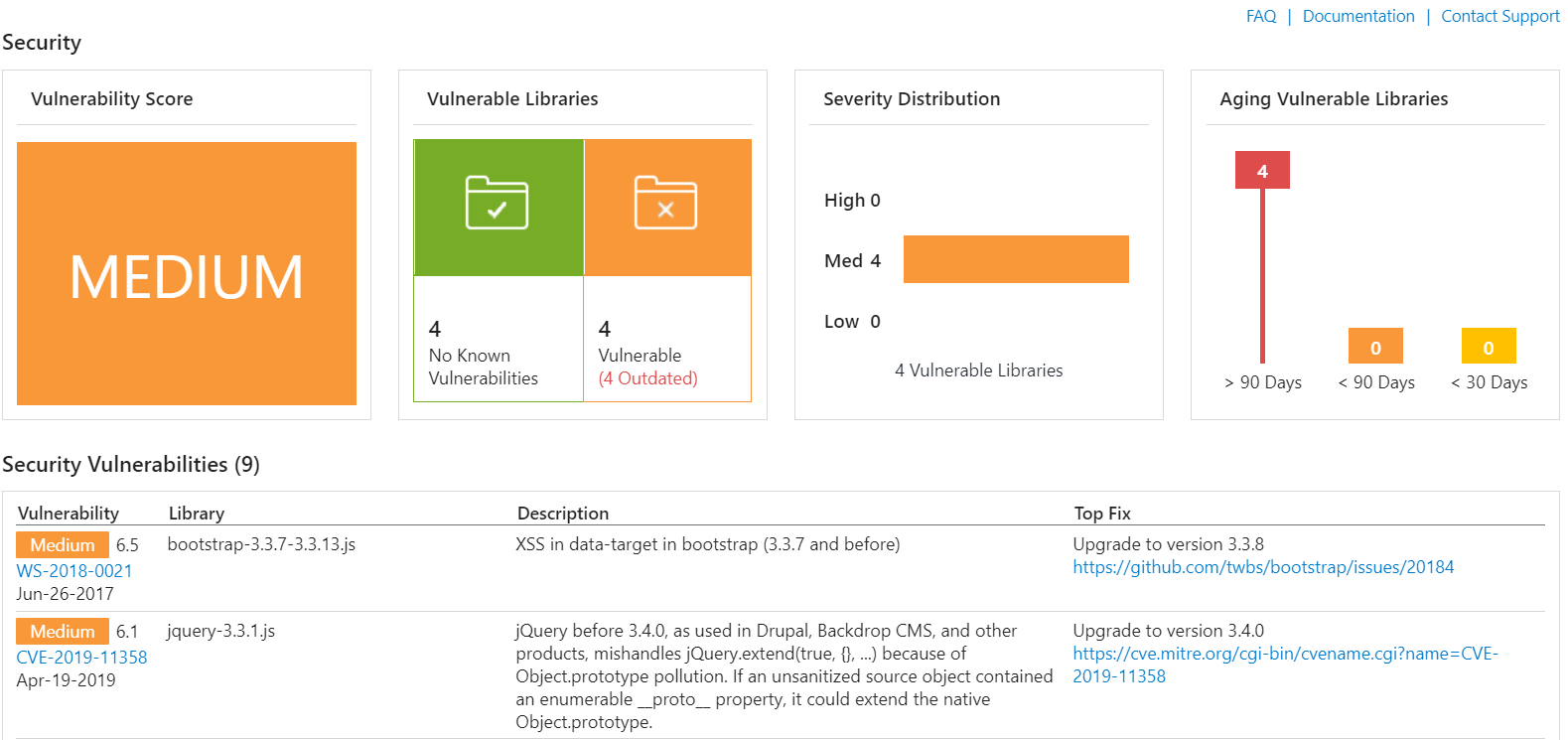Click the orange folder X icon
Viewport: 1568px width, 740px height.
click(665, 204)
